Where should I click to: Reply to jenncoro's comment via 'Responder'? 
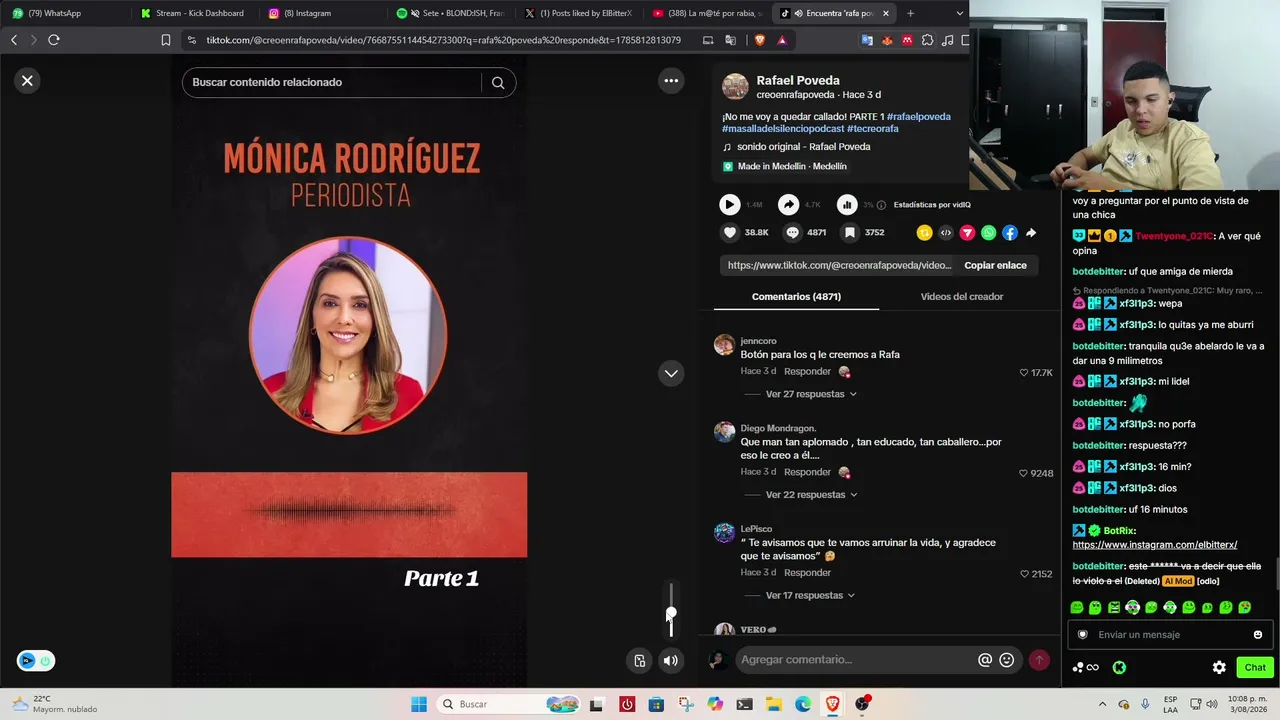807,372
